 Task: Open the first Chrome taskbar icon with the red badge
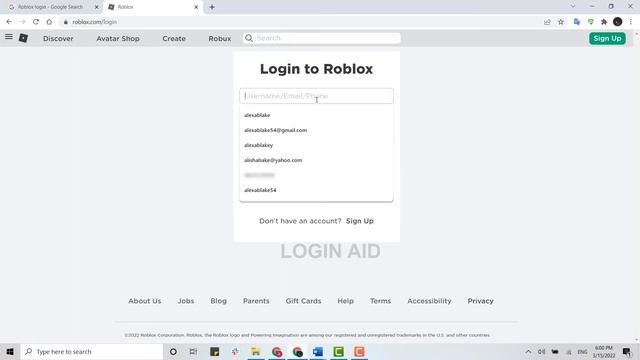tap(277, 351)
